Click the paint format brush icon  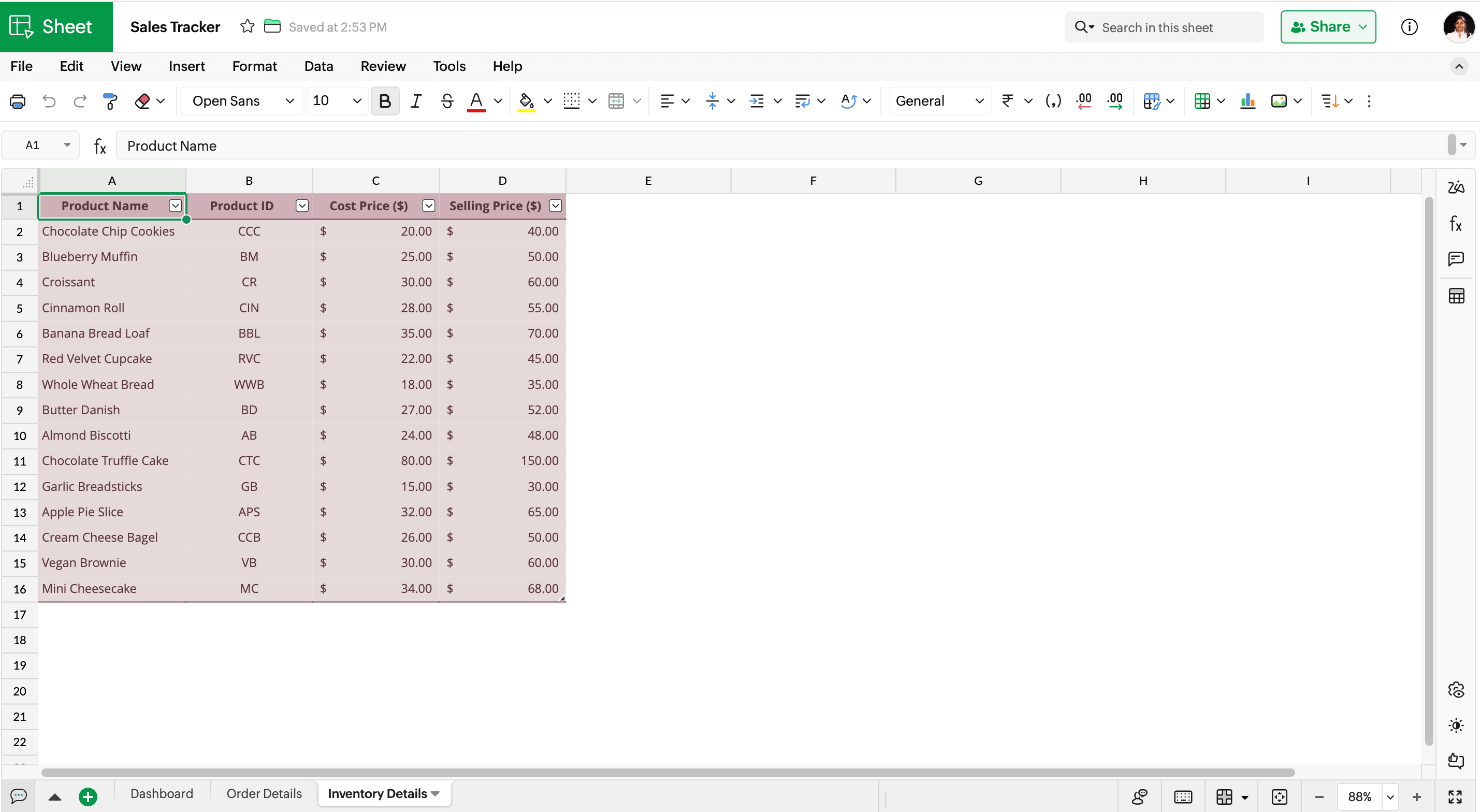[110, 101]
